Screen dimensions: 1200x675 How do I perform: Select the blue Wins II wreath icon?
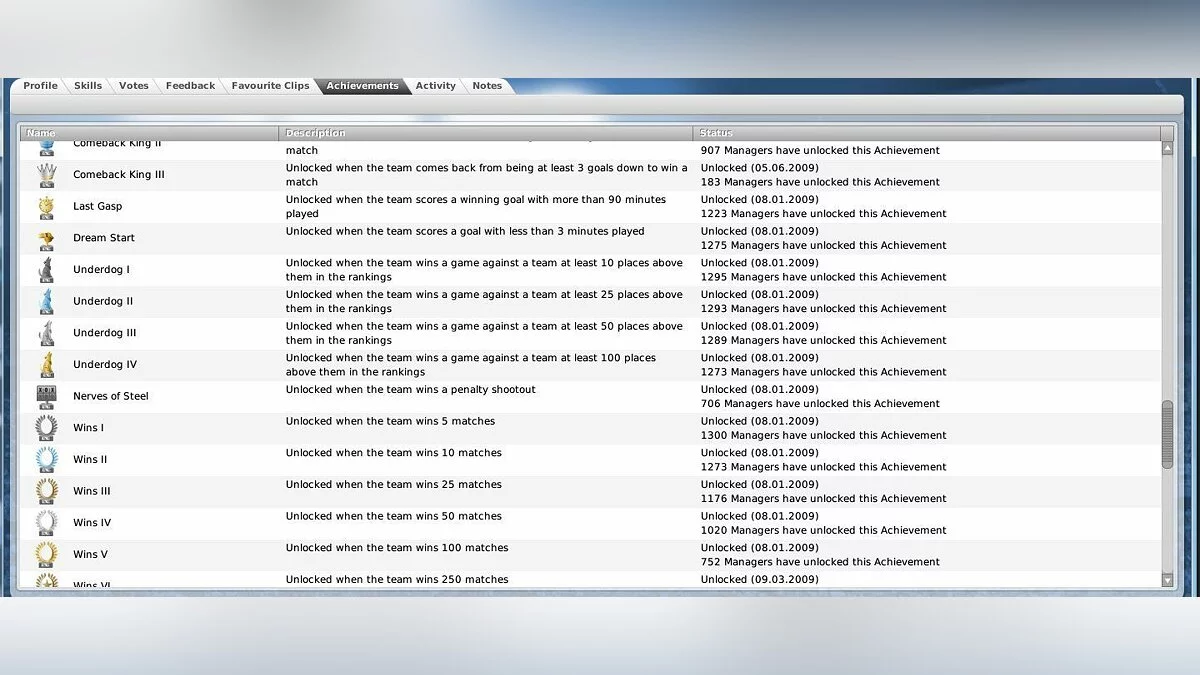click(46, 460)
